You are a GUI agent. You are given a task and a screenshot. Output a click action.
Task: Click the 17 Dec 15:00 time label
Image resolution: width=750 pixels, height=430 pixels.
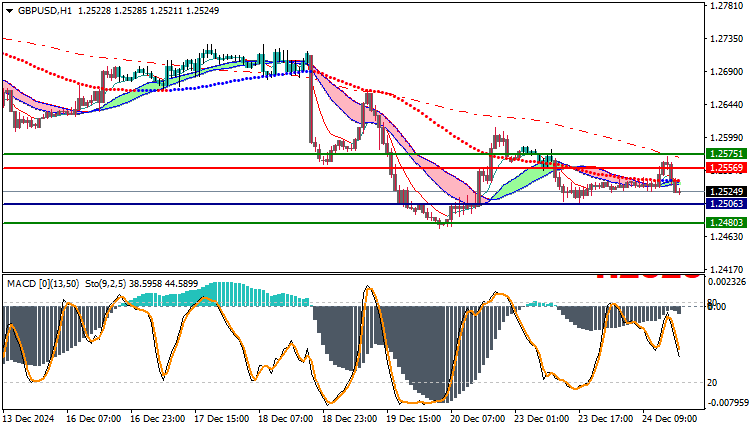point(221,419)
